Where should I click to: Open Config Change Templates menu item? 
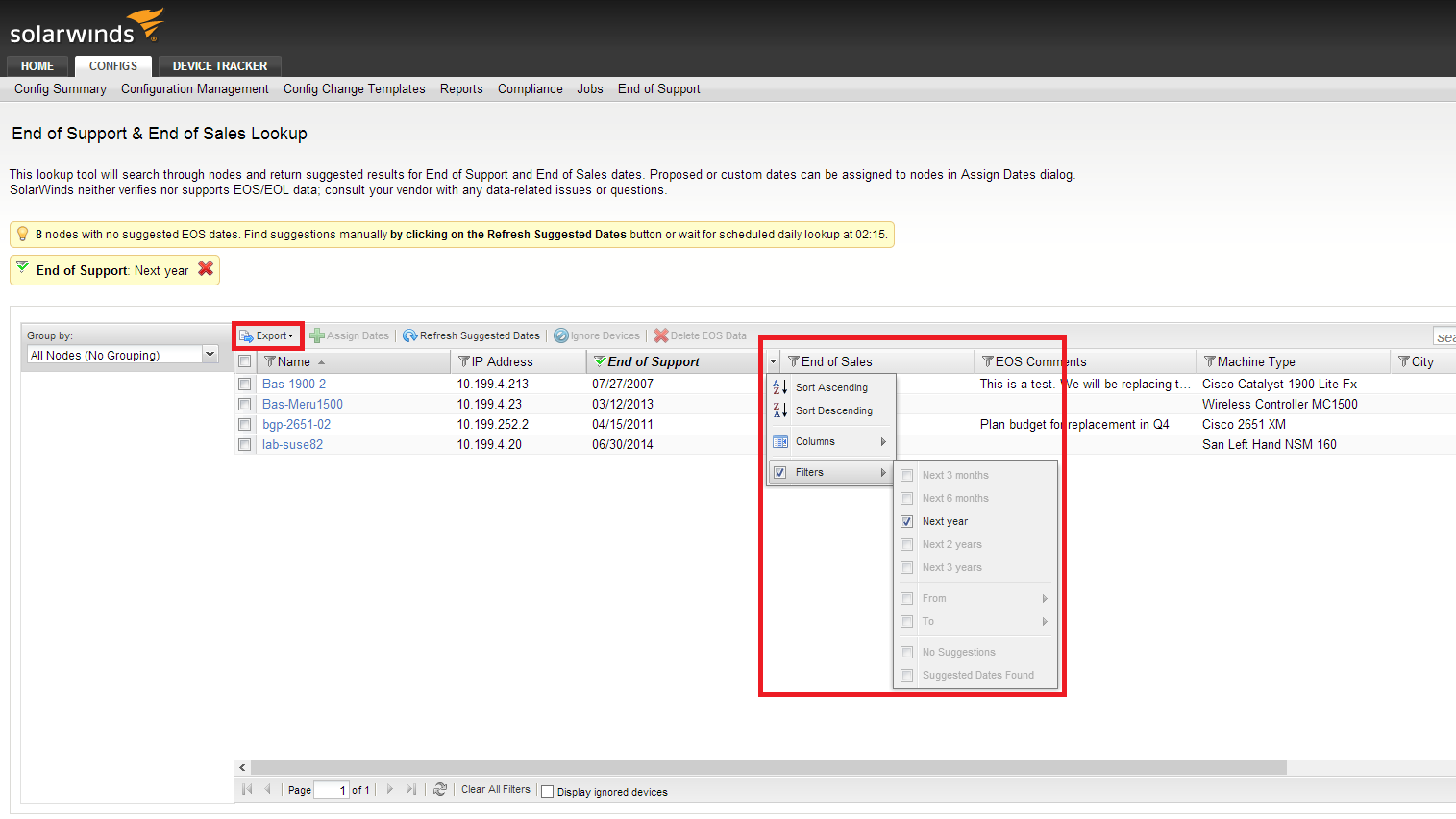click(x=355, y=88)
